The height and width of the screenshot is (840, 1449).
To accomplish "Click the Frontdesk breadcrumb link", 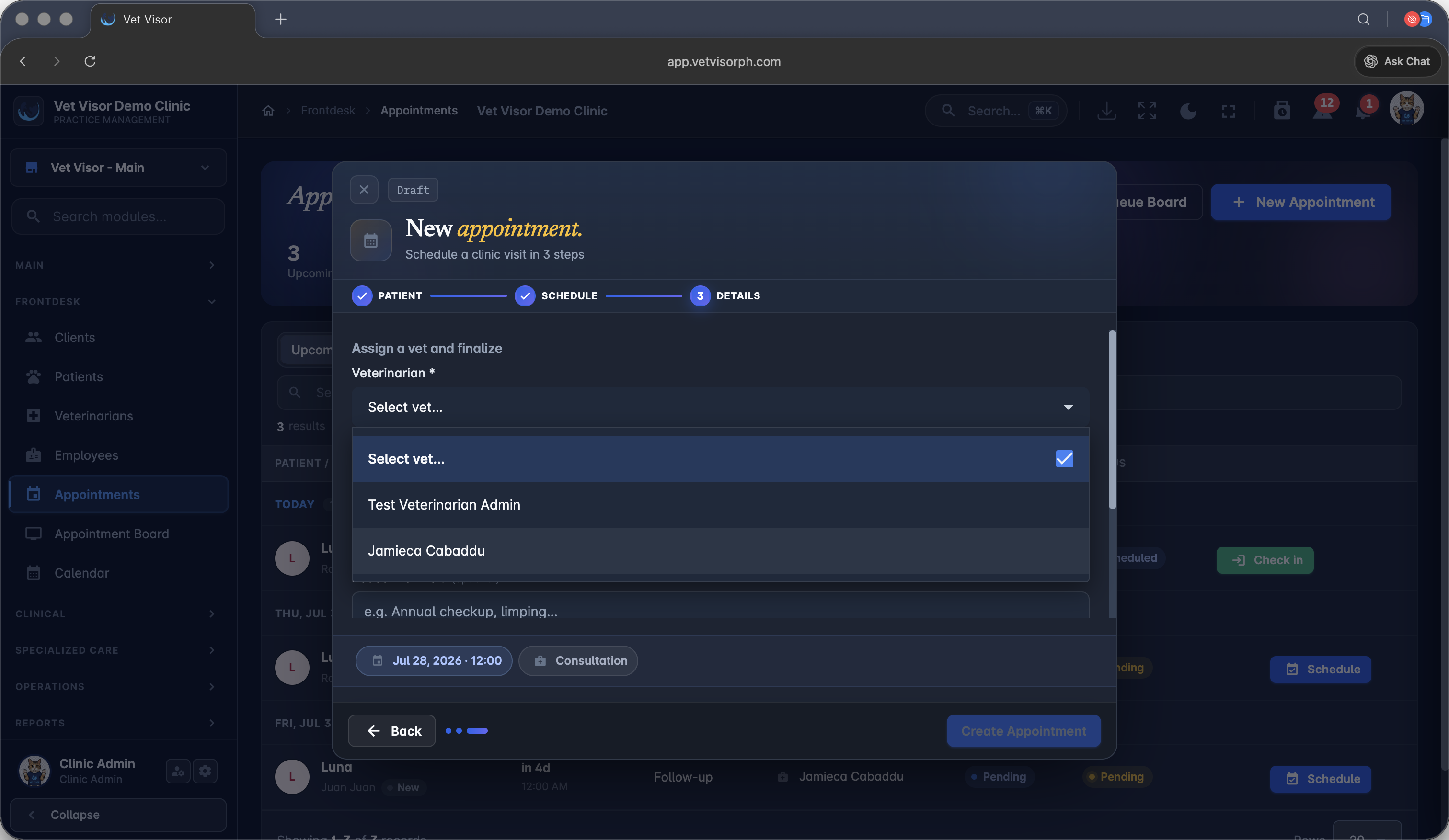I will click(328, 110).
